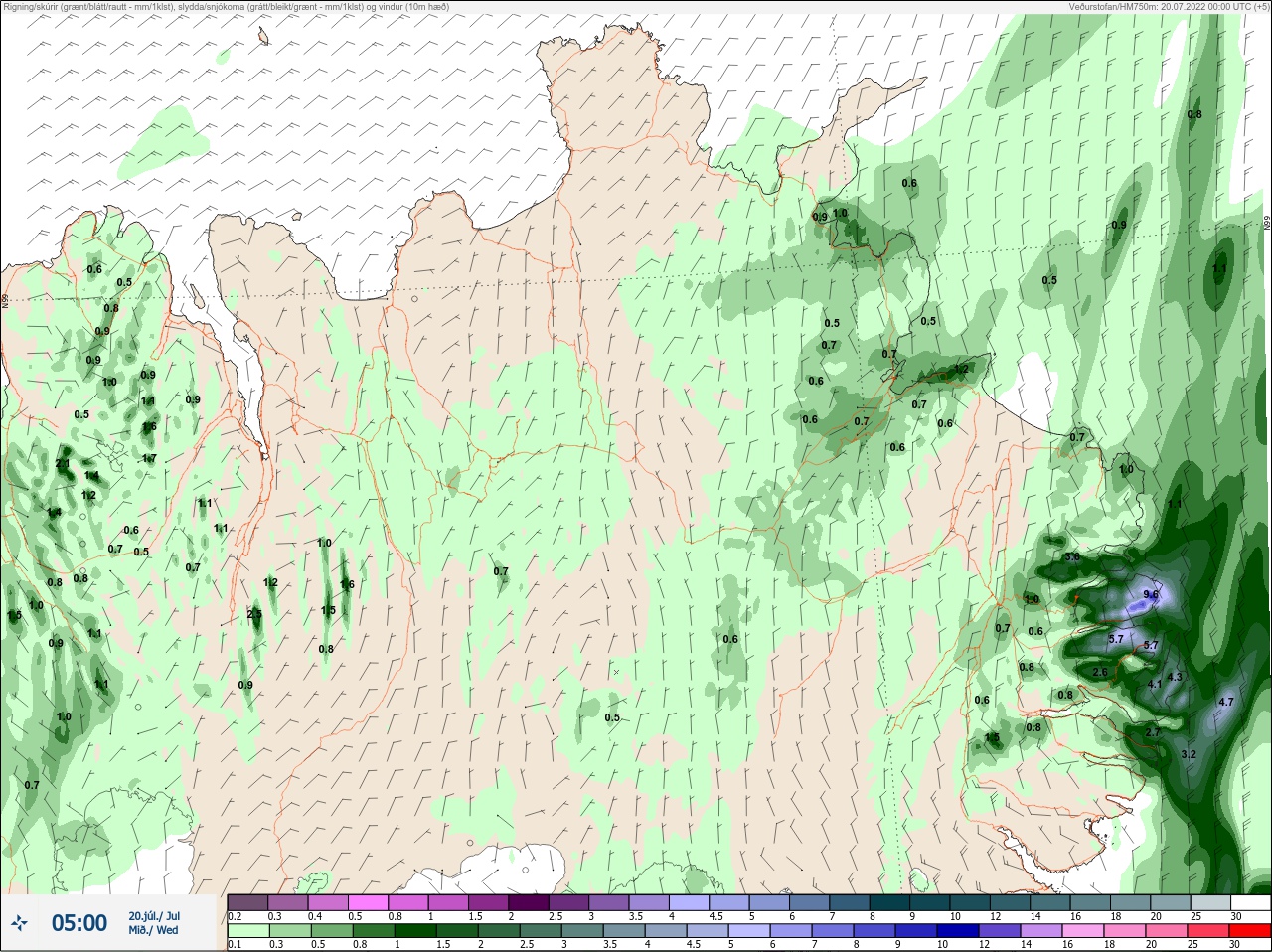Viewport: 1272px width, 952px height.
Task: Select the 1.7 precipitation value on the map
Action: 149,458
